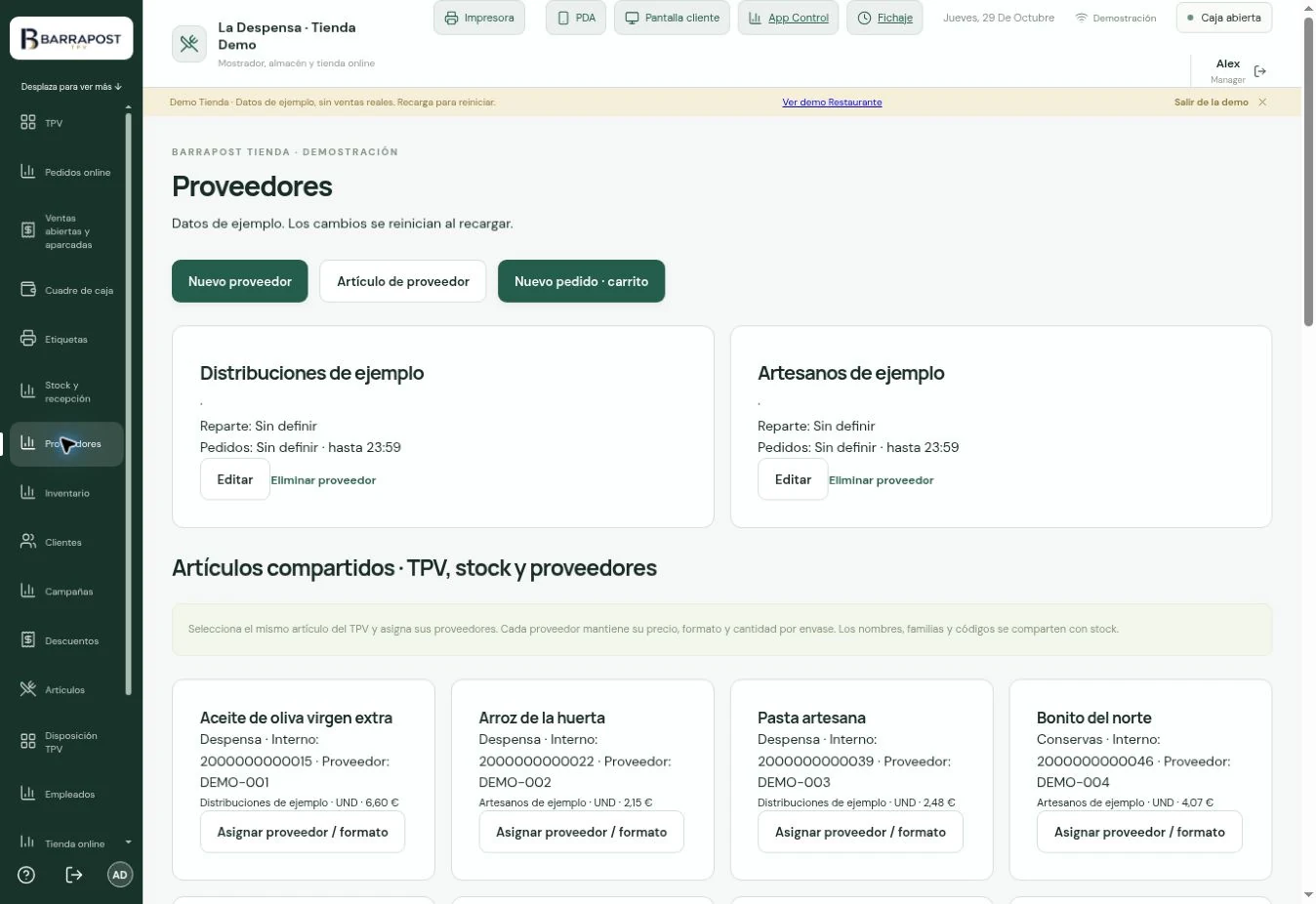Open Pantalla cliente from top bar
This screenshot has width=1316, height=904.
coord(672,18)
